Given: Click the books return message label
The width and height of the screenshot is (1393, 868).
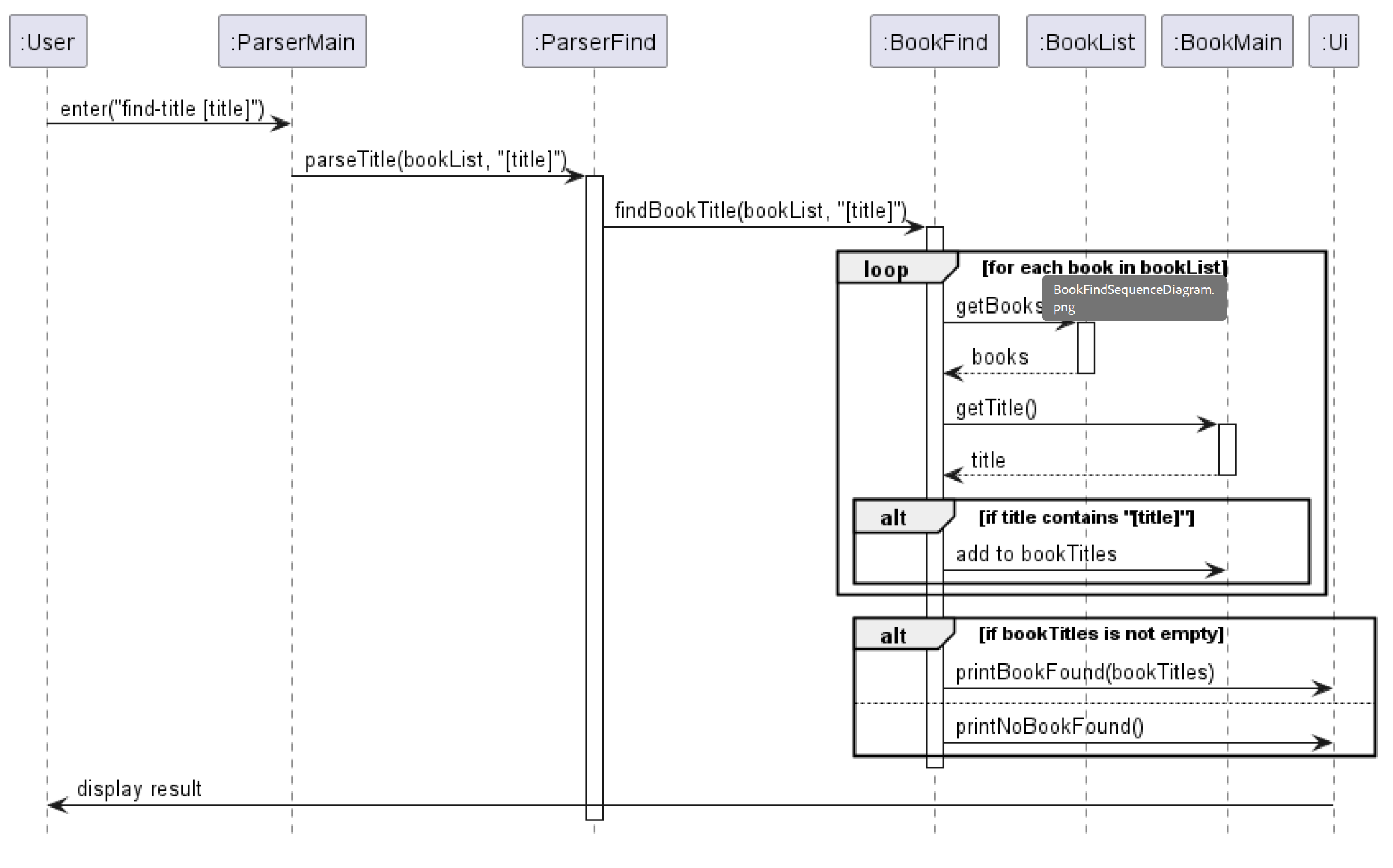Looking at the screenshot, I should [x=1000, y=356].
